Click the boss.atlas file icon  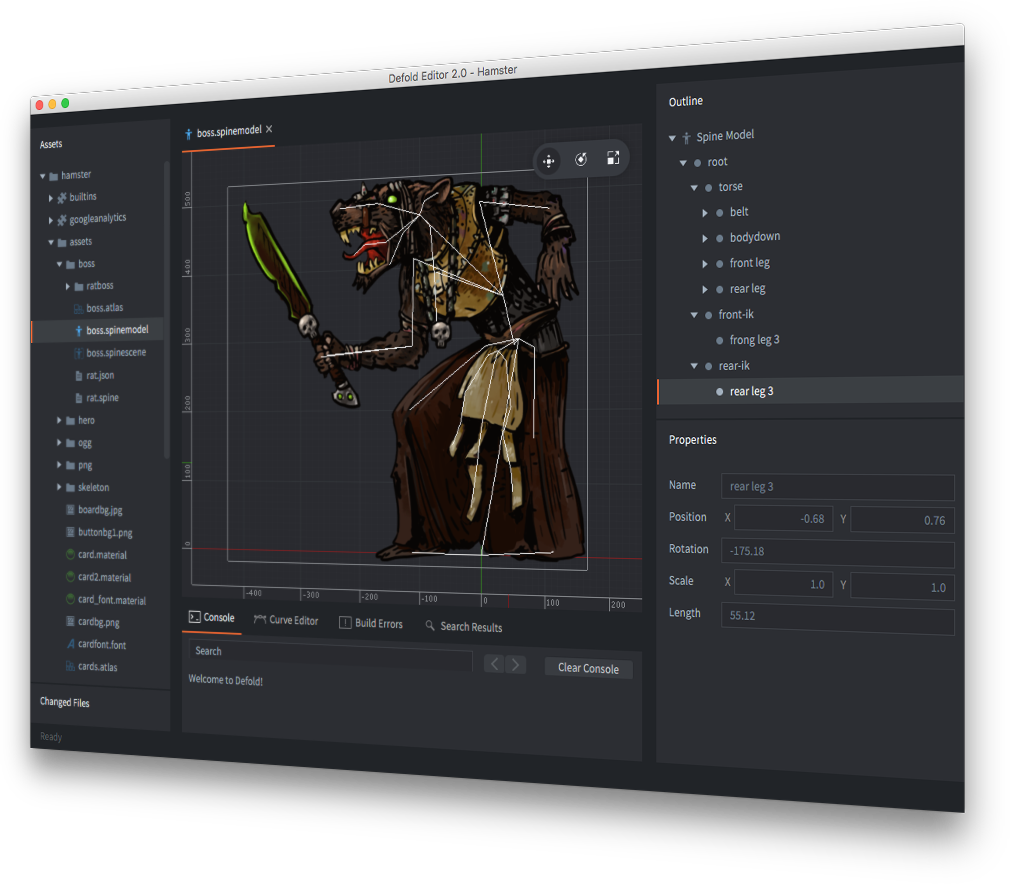[79, 308]
